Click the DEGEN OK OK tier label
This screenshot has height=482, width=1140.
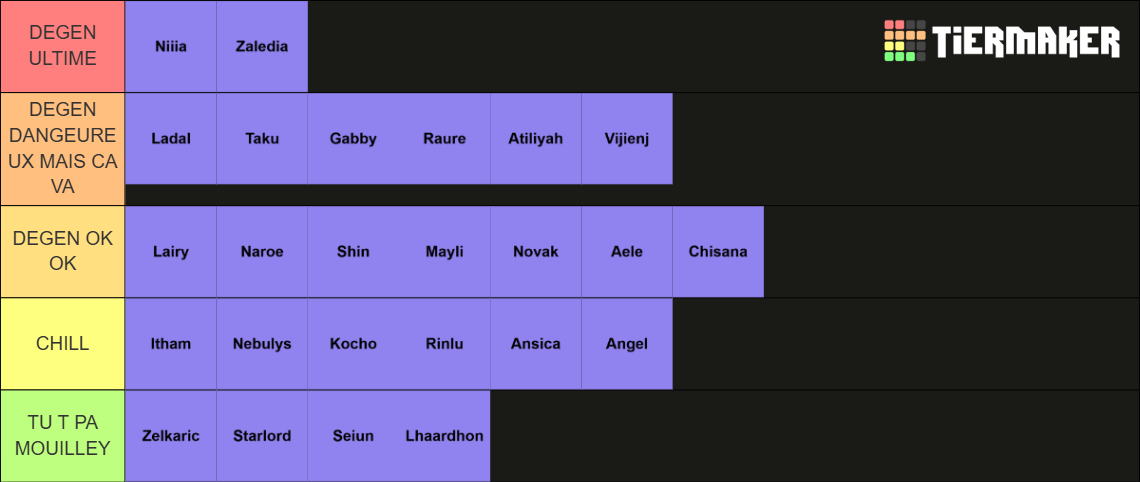pyautogui.click(x=63, y=252)
